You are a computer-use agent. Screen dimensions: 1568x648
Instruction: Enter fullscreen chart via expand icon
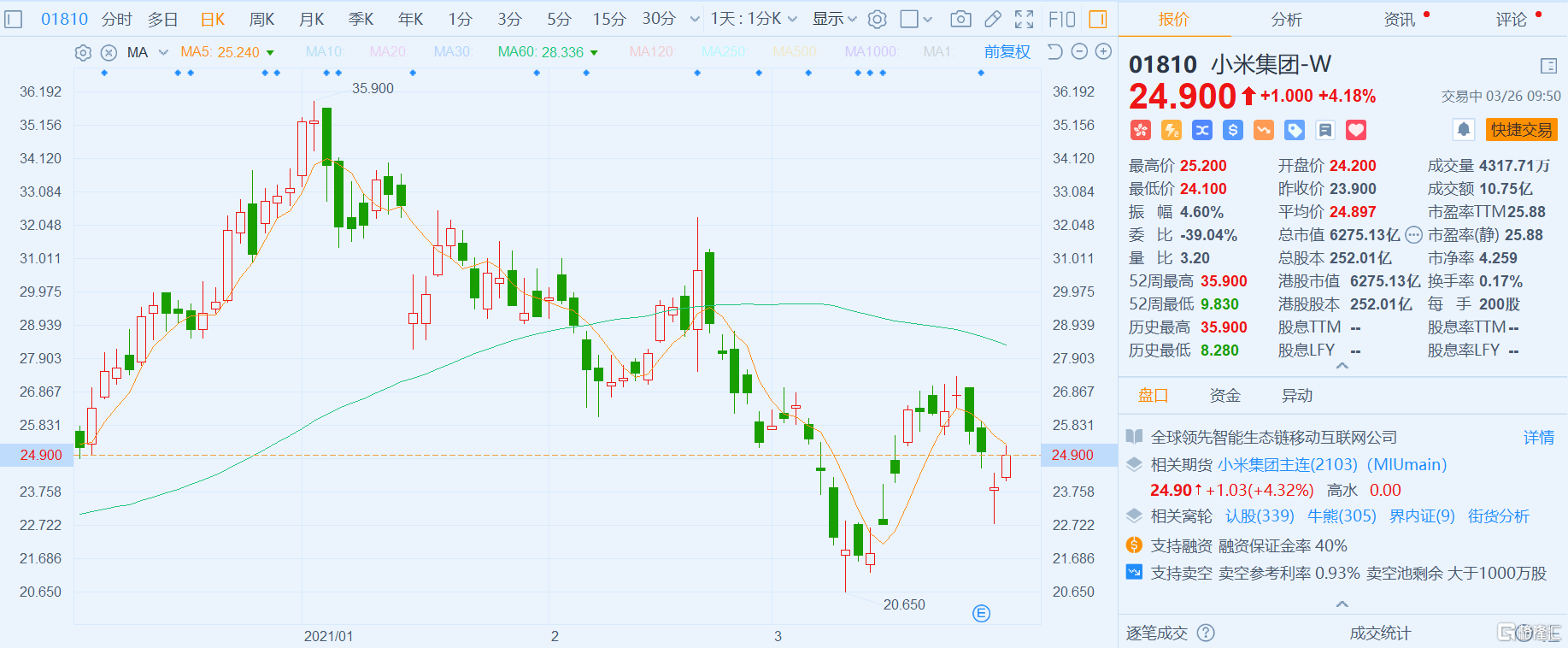tap(1024, 19)
